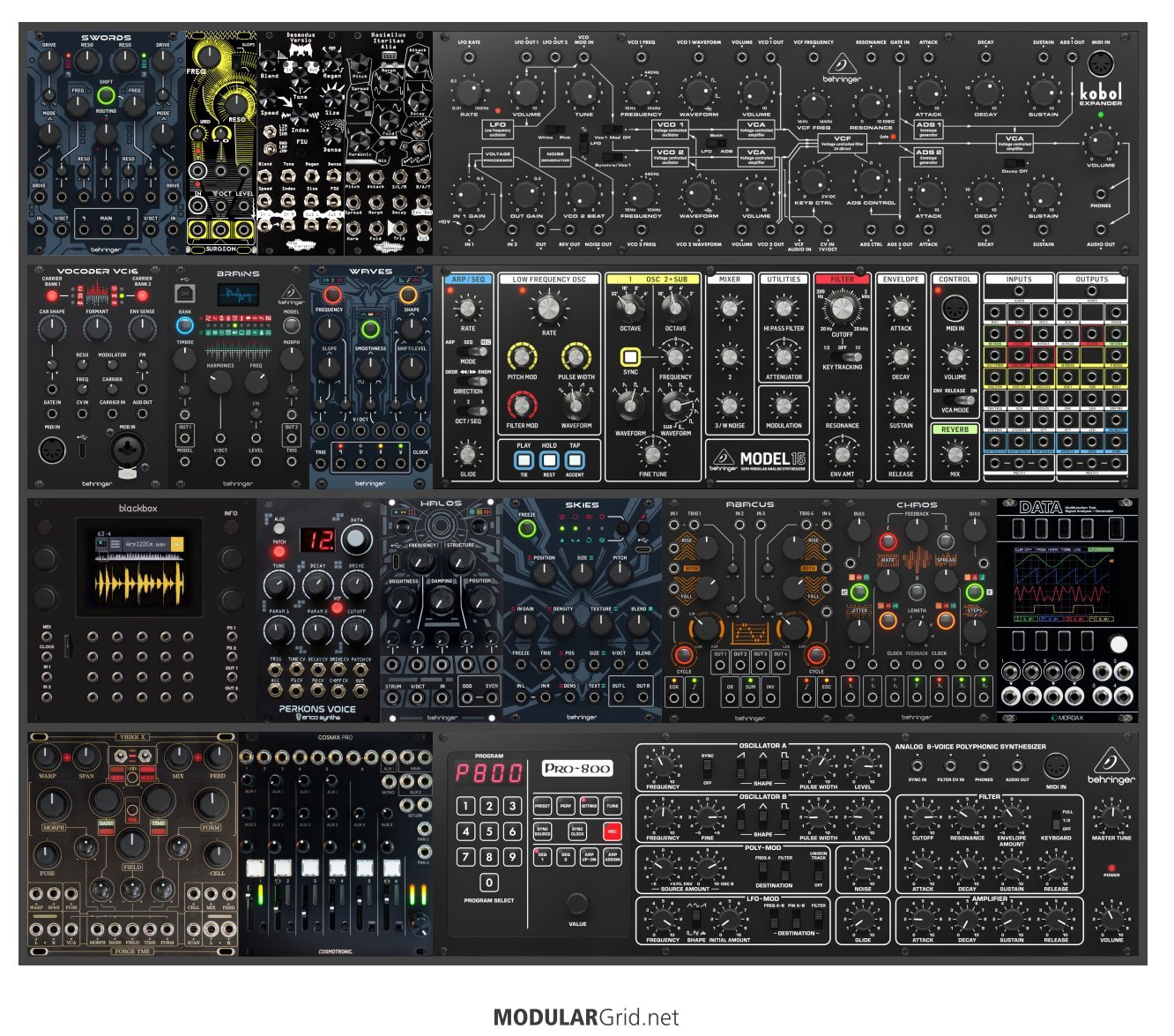1174x1036 pixels.
Task: Click the CUTOFF knob on Model 15 filter
Action: click(x=842, y=309)
